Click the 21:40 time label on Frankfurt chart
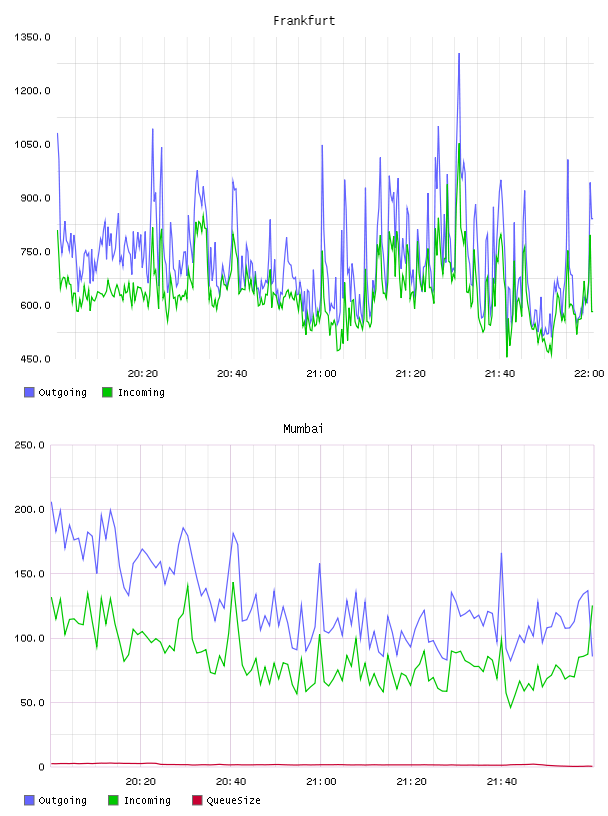Image resolution: width=608 pixels, height=816 pixels. click(500, 373)
